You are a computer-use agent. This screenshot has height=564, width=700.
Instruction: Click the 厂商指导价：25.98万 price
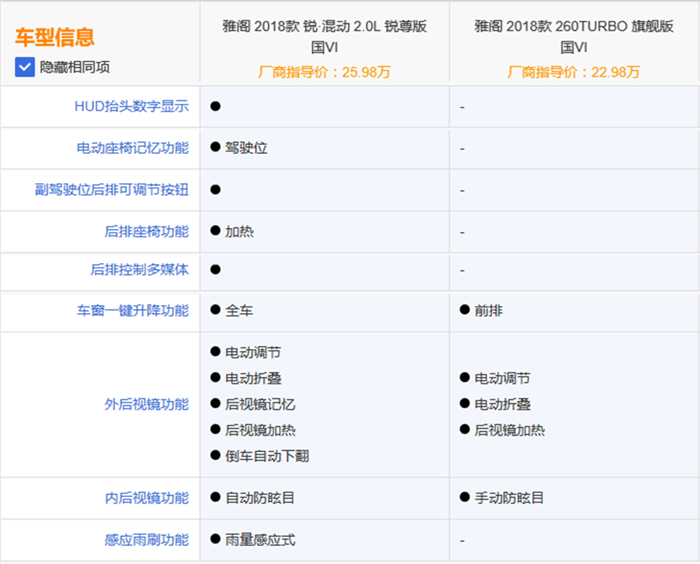pyautogui.click(x=325, y=72)
